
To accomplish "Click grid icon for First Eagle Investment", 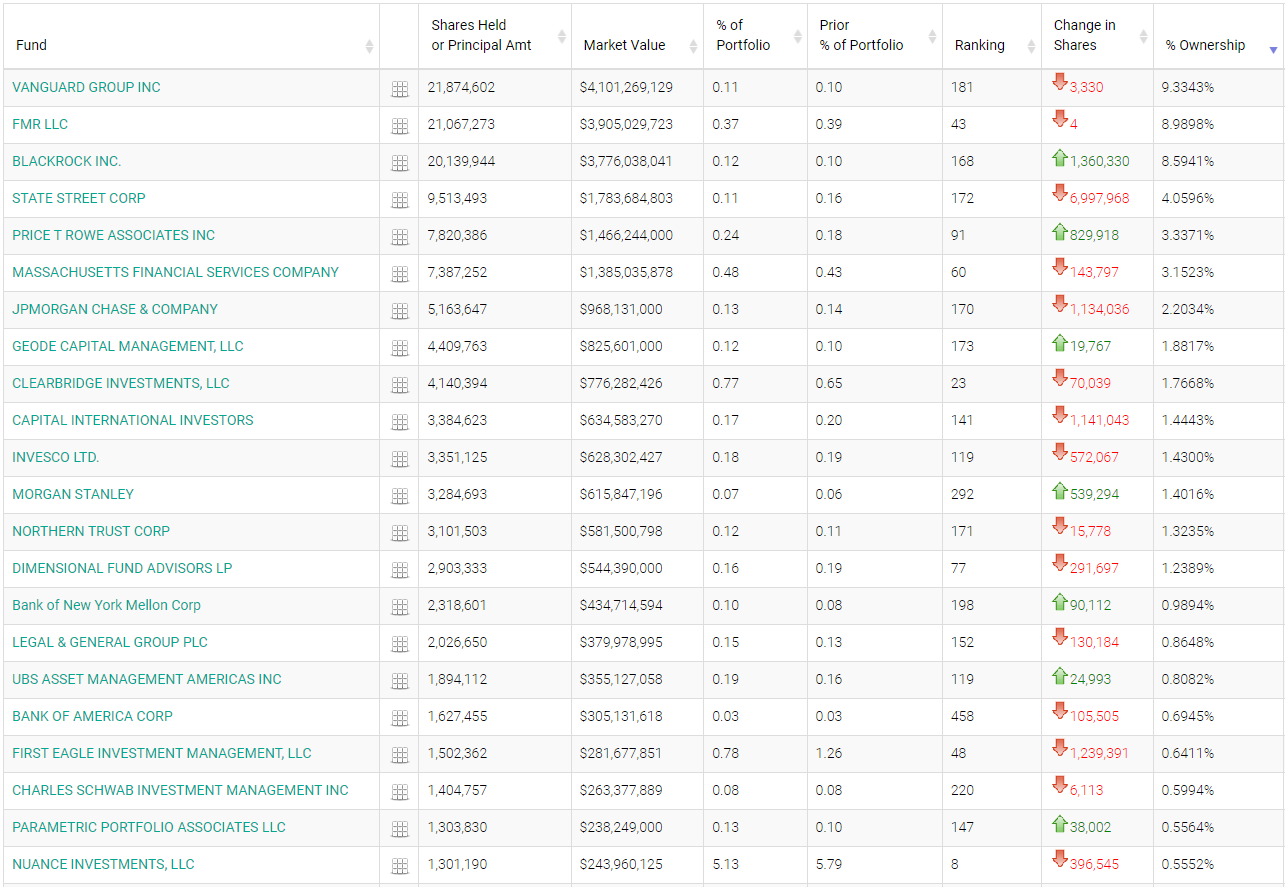I will tap(400, 755).
